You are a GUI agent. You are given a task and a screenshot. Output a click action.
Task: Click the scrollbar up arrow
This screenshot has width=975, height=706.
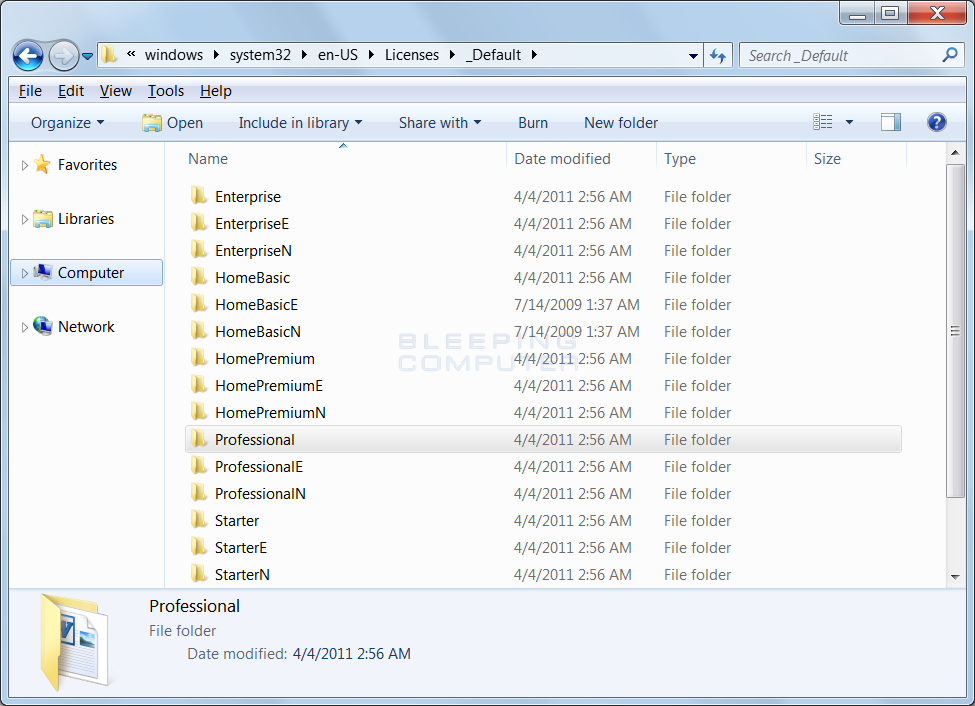click(x=955, y=152)
